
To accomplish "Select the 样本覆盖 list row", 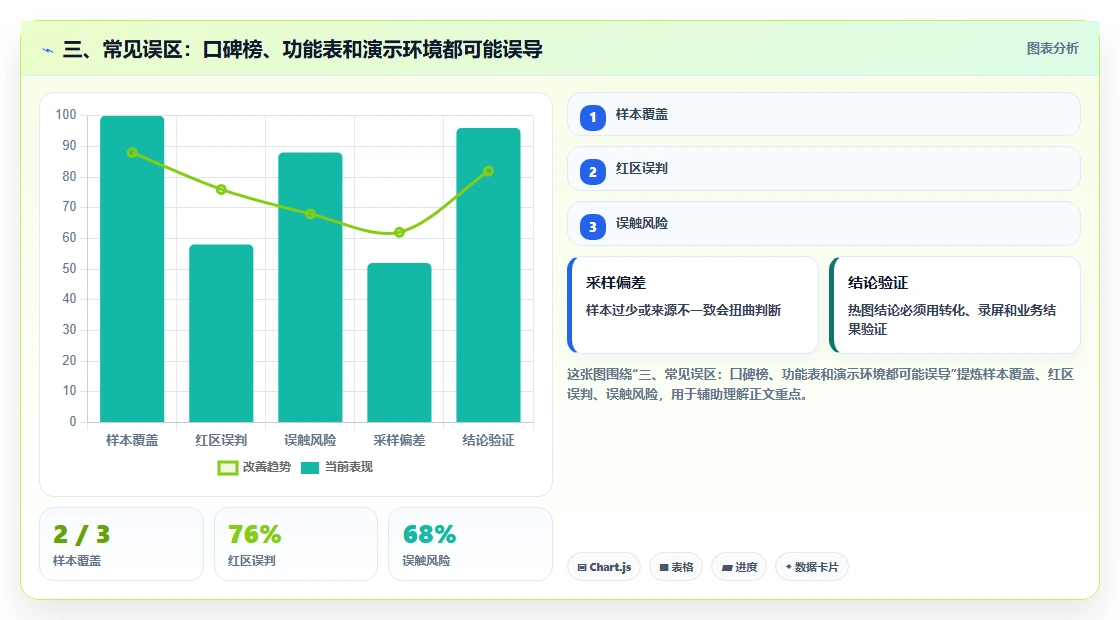I will click(824, 114).
